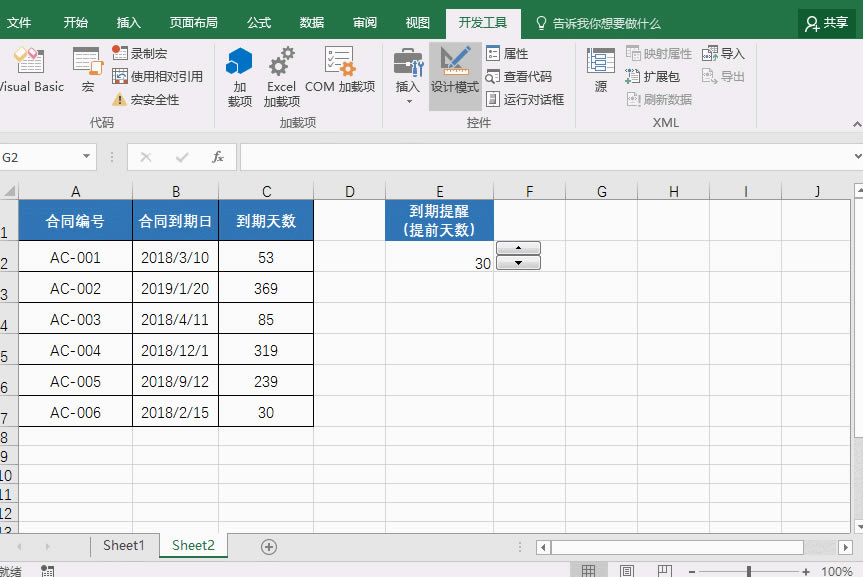Click the confirm checkmark formula button
Screen dimensions: 863x577
(x=182, y=157)
